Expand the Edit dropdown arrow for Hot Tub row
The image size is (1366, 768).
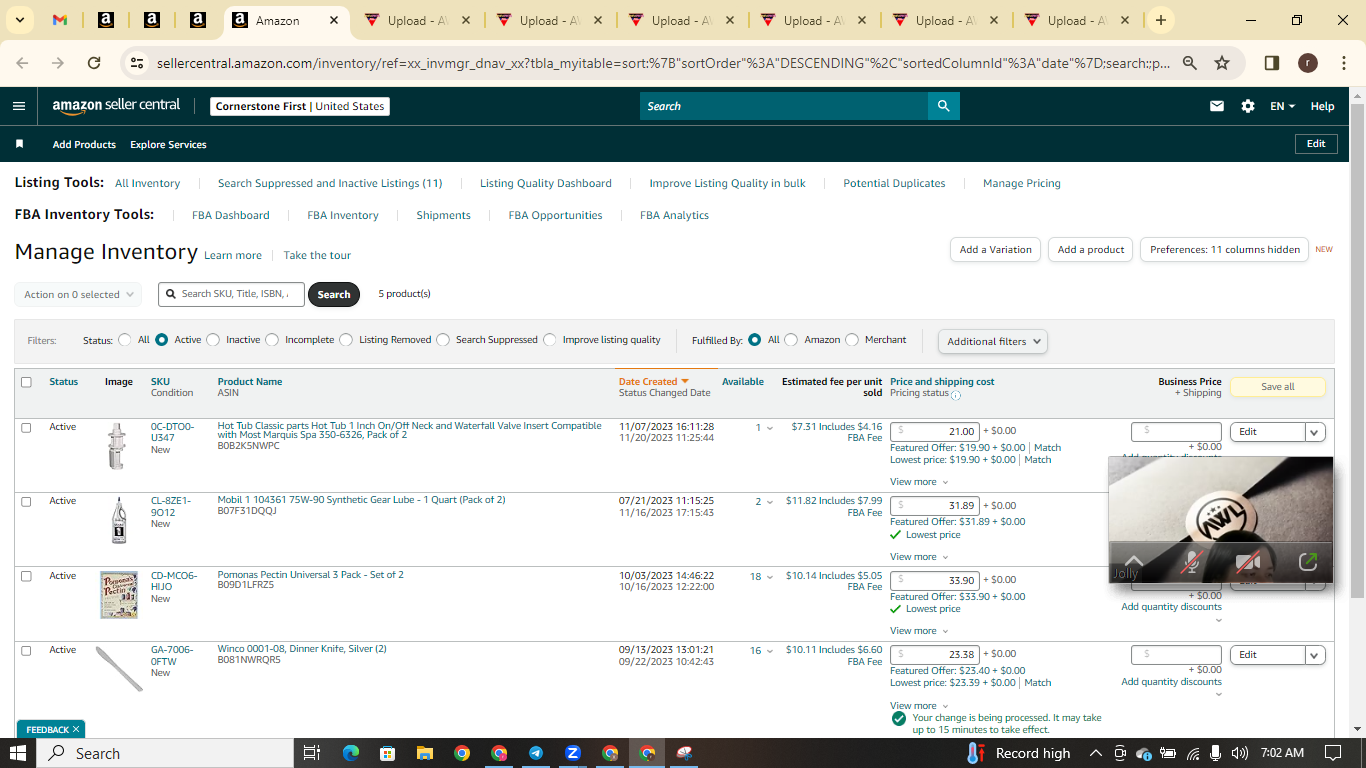pyautogui.click(x=1314, y=432)
